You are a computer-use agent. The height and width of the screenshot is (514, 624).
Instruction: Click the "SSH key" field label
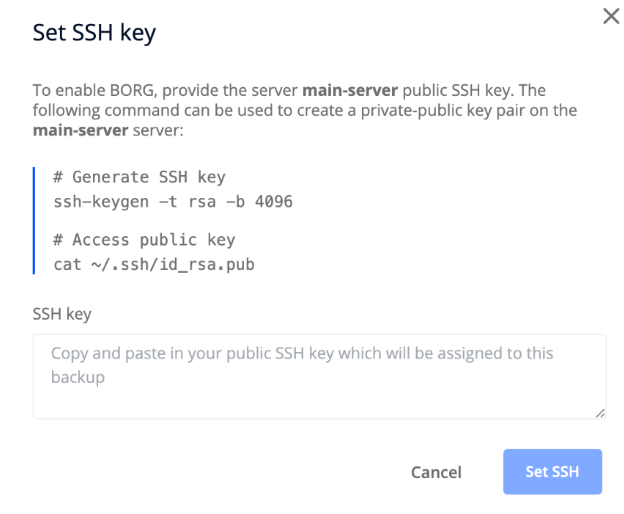pos(62,314)
